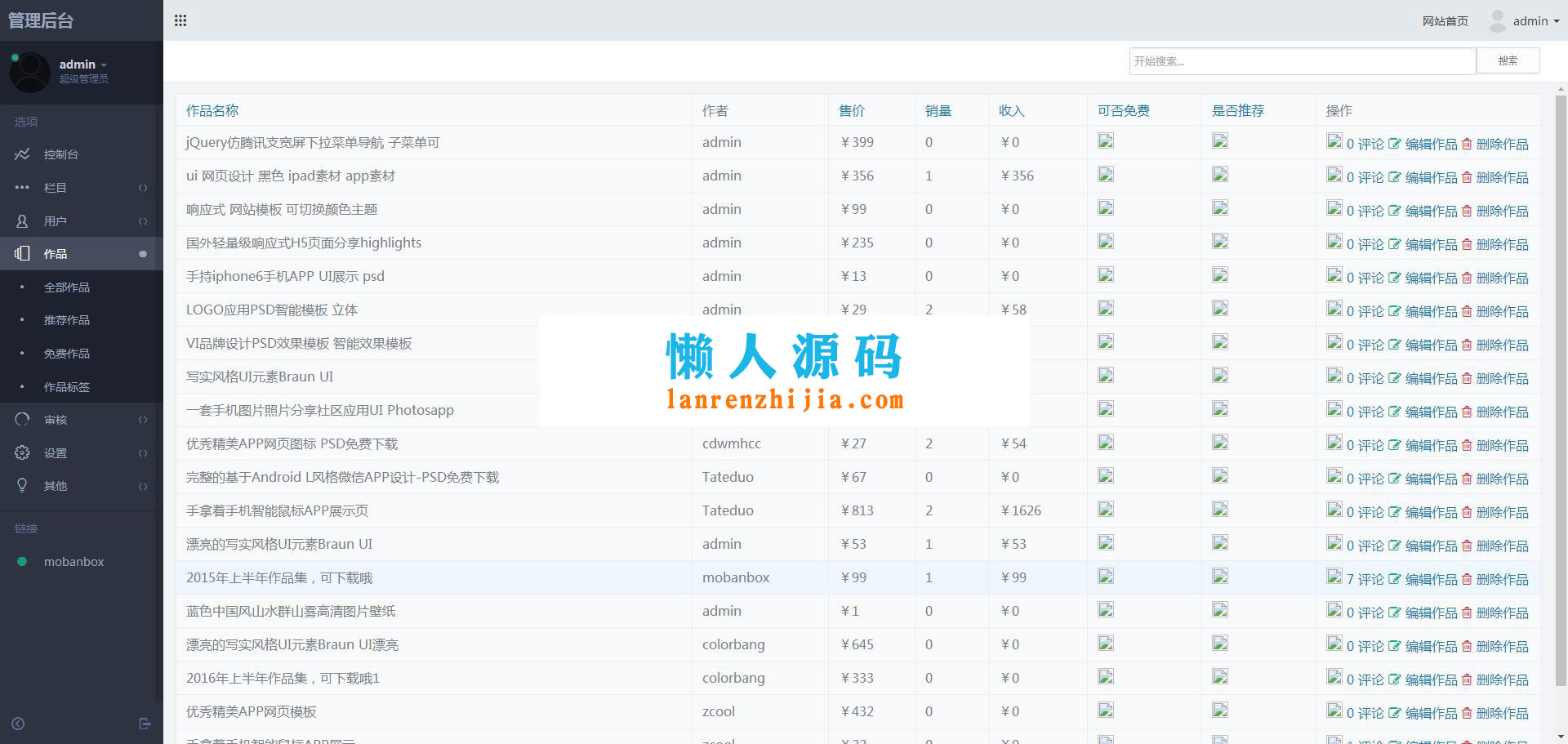Image resolution: width=1568 pixels, height=744 pixels.
Task: Click the admin avatar in top right
Action: click(1497, 21)
